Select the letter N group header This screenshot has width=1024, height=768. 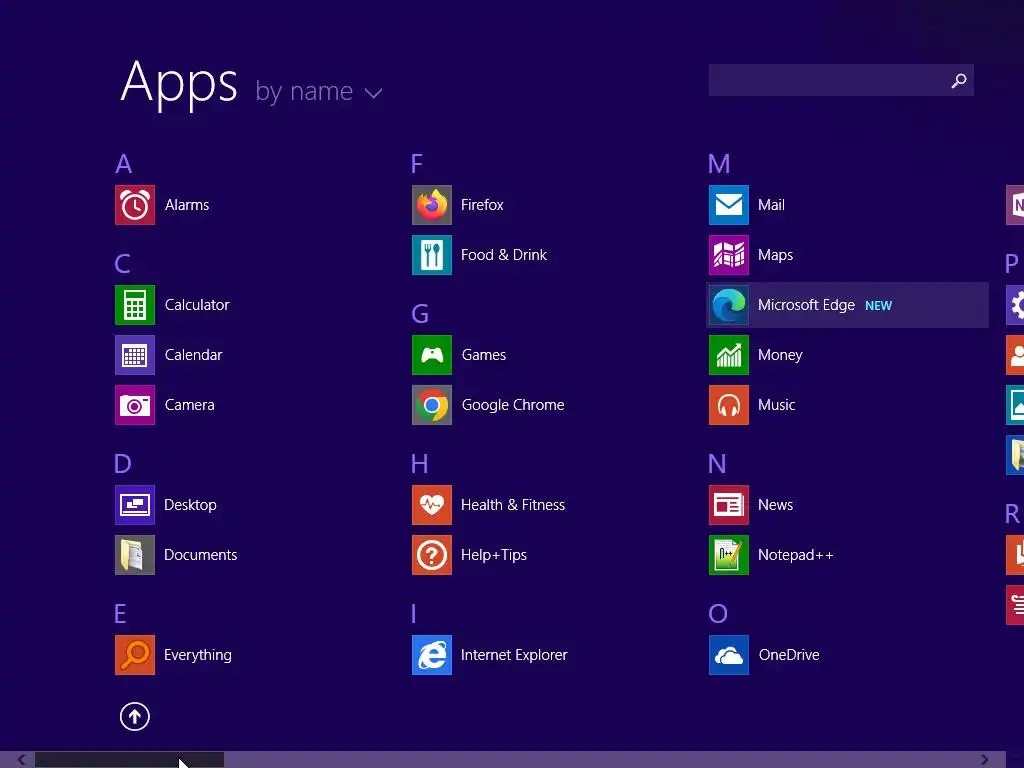(717, 464)
